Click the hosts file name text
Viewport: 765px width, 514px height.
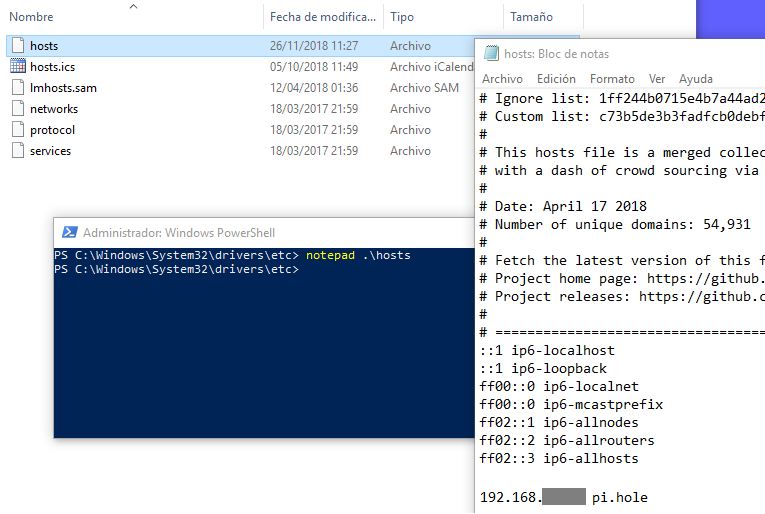(44, 45)
